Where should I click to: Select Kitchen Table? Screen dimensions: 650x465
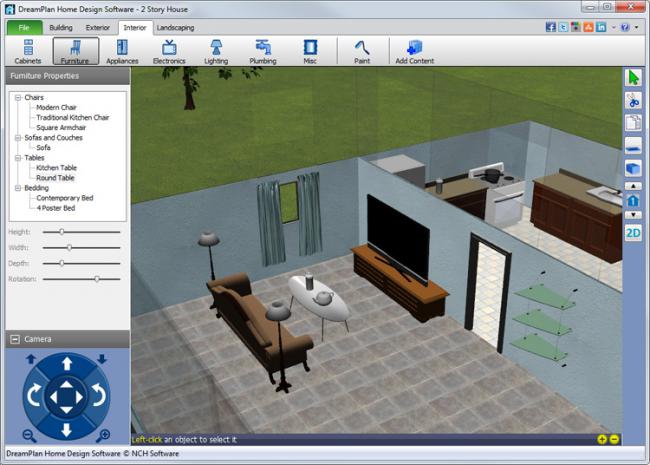pyautogui.click(x=56, y=168)
